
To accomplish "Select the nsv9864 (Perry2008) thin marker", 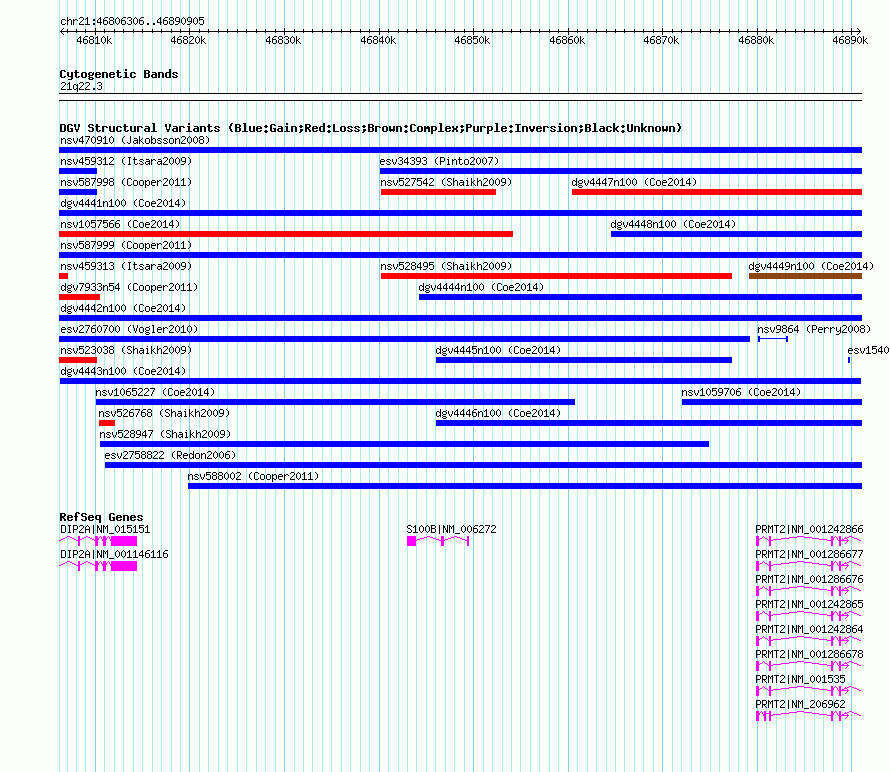I will click(773, 339).
